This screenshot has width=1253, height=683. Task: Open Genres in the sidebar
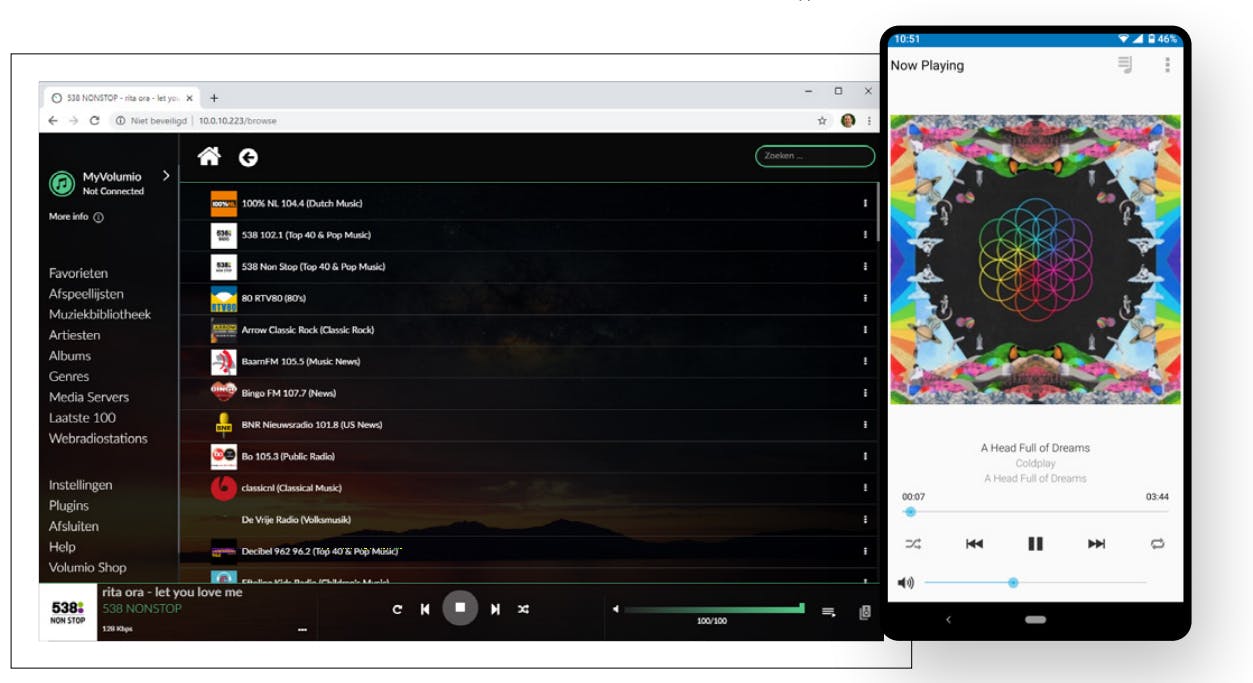point(69,376)
